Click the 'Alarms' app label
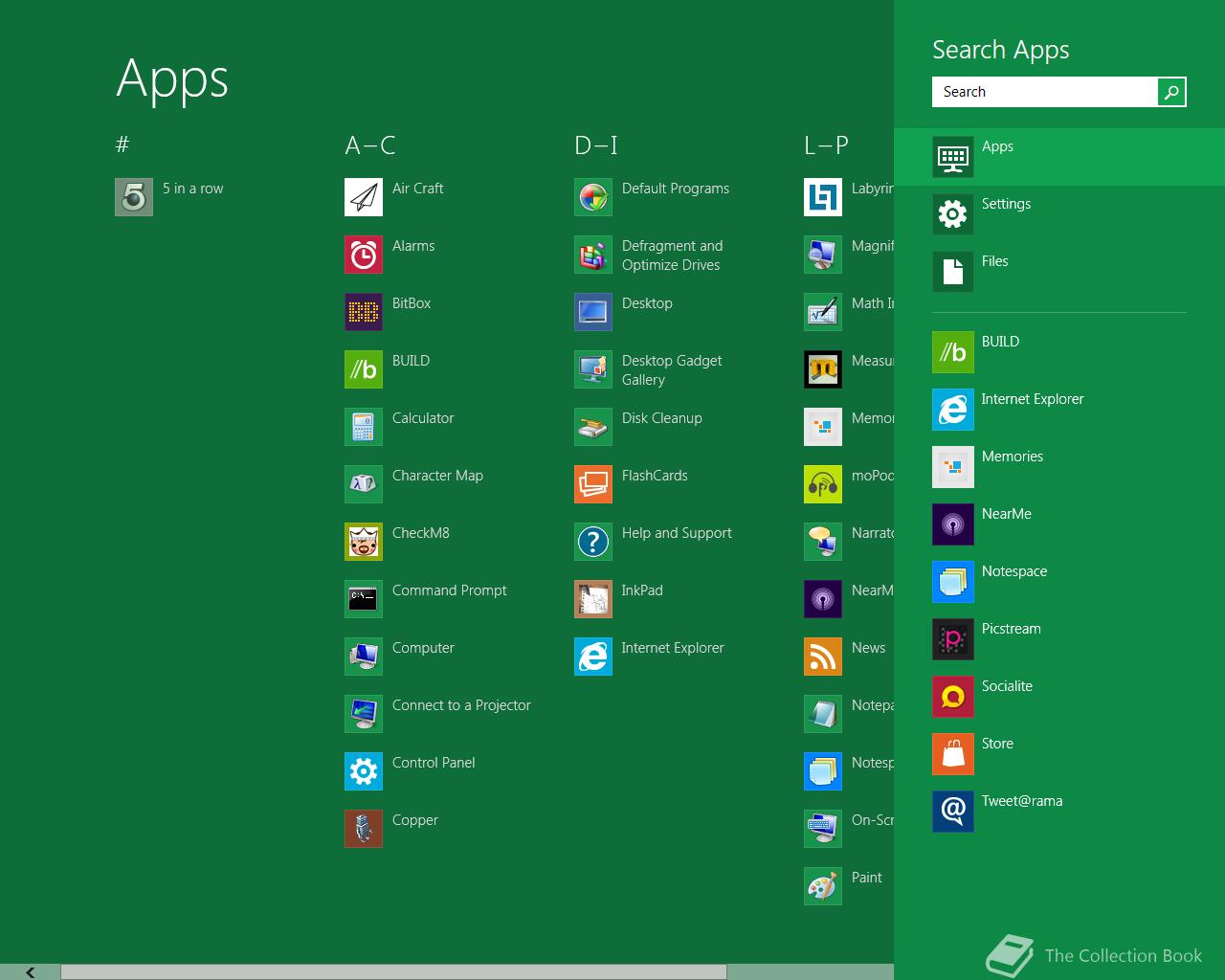1225x980 pixels. pyautogui.click(x=413, y=246)
